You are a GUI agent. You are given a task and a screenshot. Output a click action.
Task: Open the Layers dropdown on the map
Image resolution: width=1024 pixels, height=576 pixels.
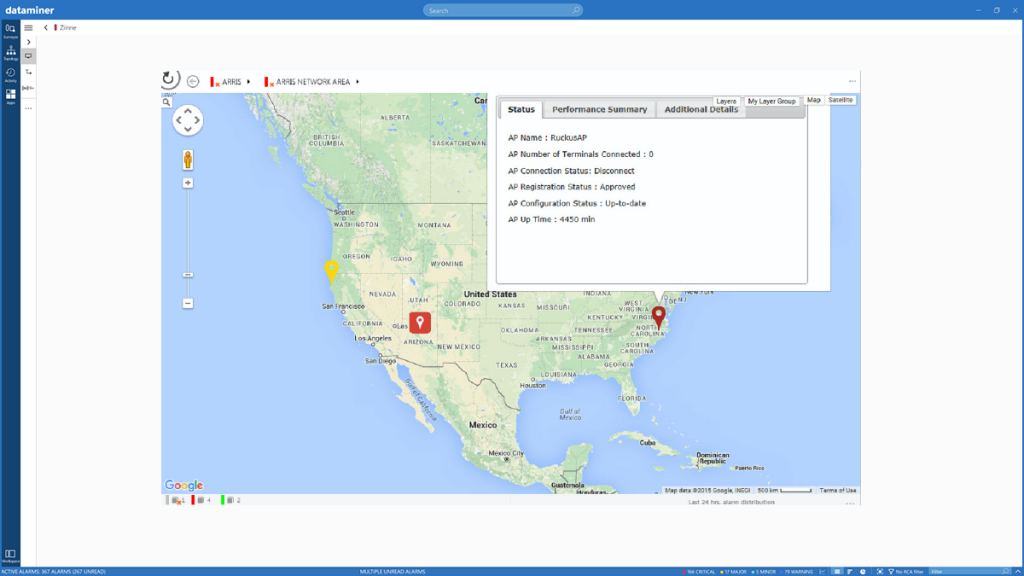(726, 101)
